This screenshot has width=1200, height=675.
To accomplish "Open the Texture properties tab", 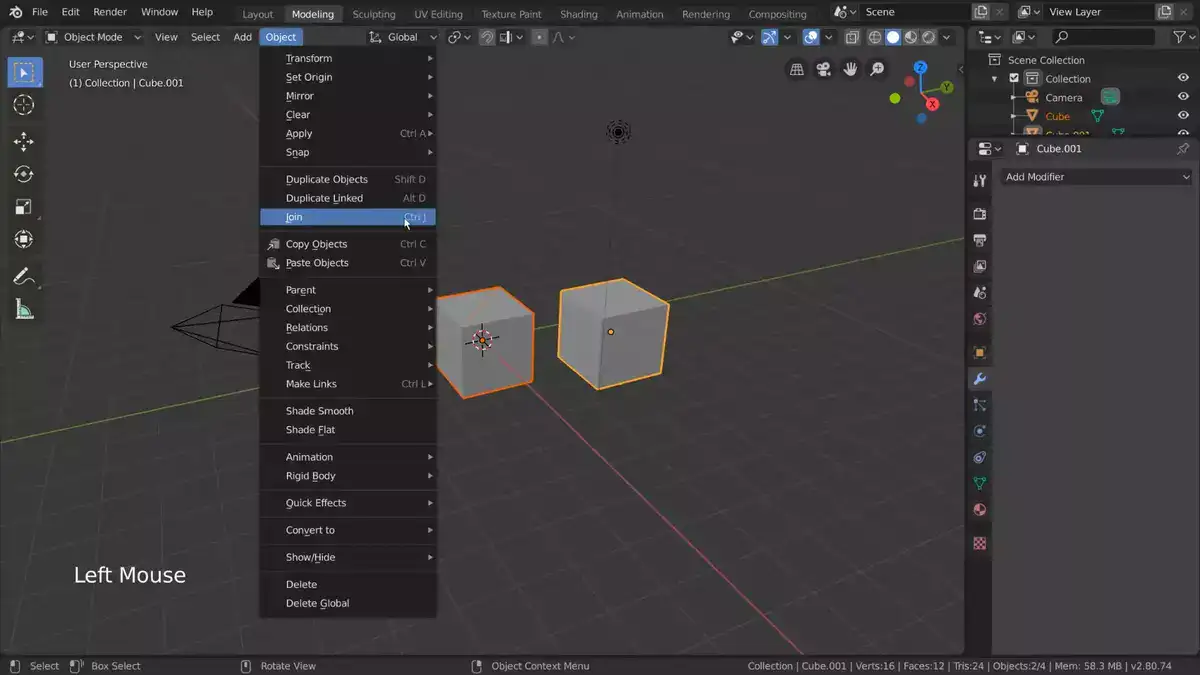I will pos(980,543).
